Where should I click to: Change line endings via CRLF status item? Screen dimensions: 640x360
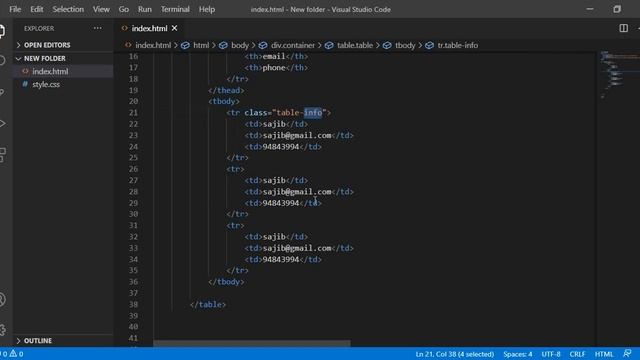point(577,354)
